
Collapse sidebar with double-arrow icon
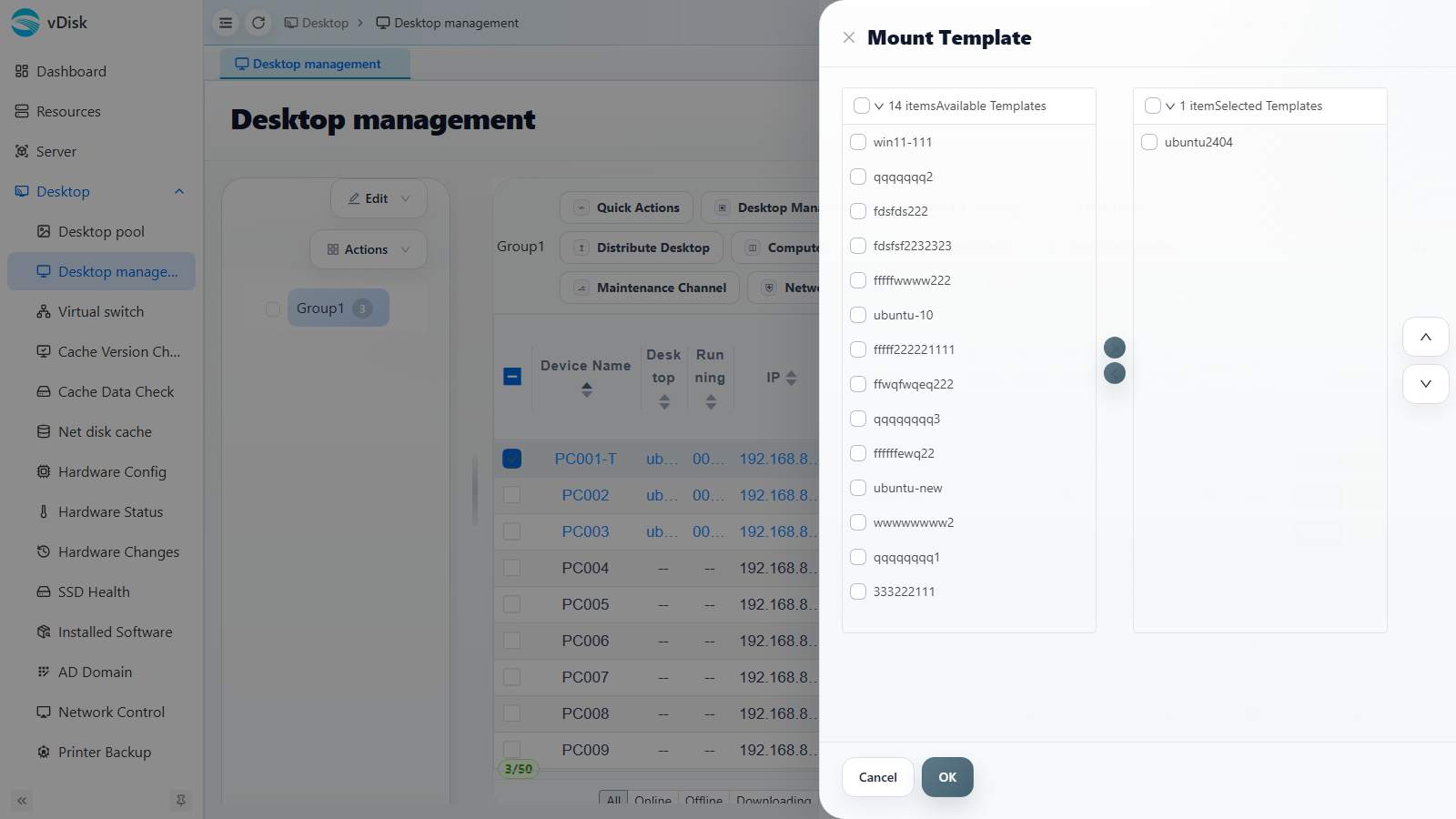22,801
